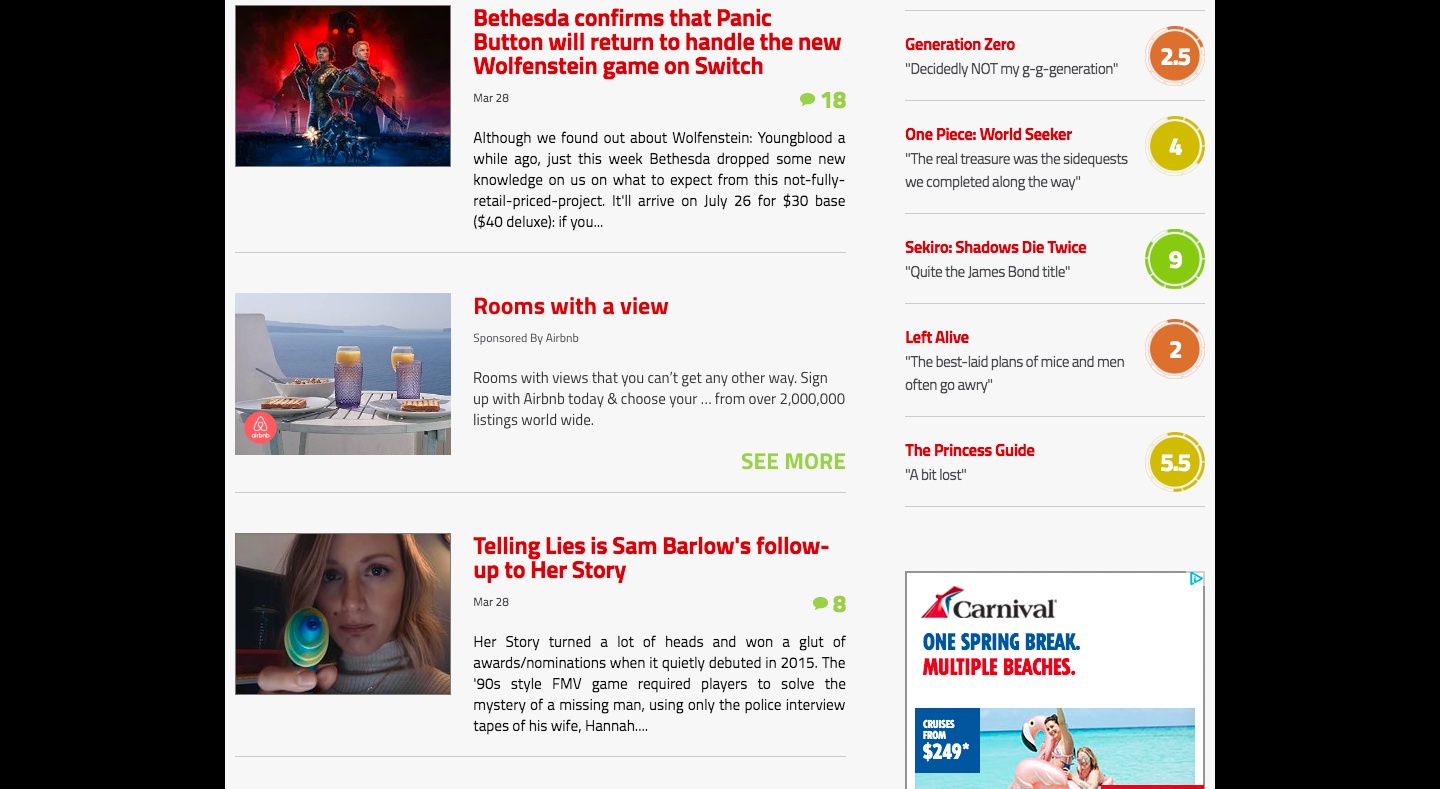Click the 5.5 score badge for Princess Guide

click(1175, 462)
